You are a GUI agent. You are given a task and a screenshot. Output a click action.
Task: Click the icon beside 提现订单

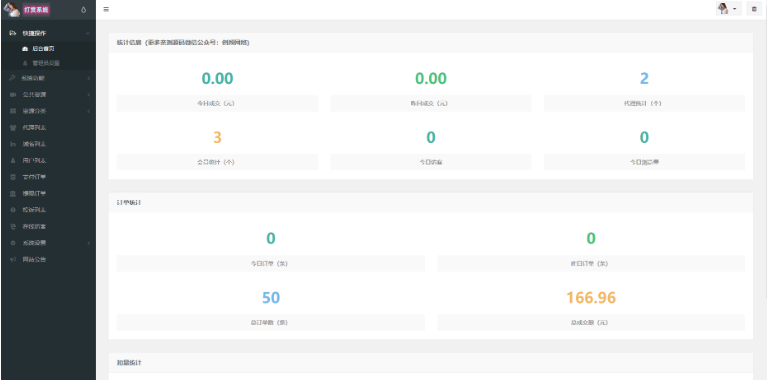13,194
